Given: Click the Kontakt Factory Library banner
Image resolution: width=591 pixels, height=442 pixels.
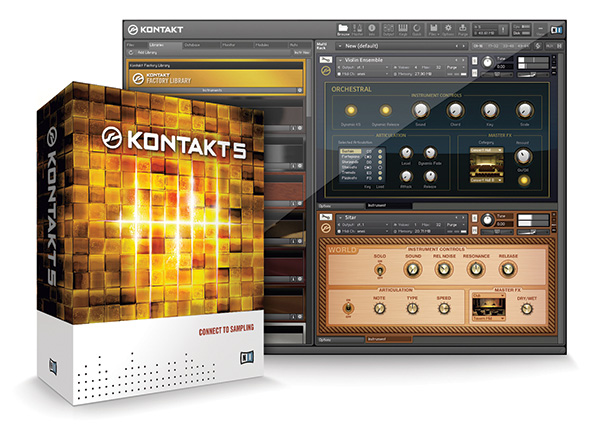Looking at the screenshot, I should 216,79.
